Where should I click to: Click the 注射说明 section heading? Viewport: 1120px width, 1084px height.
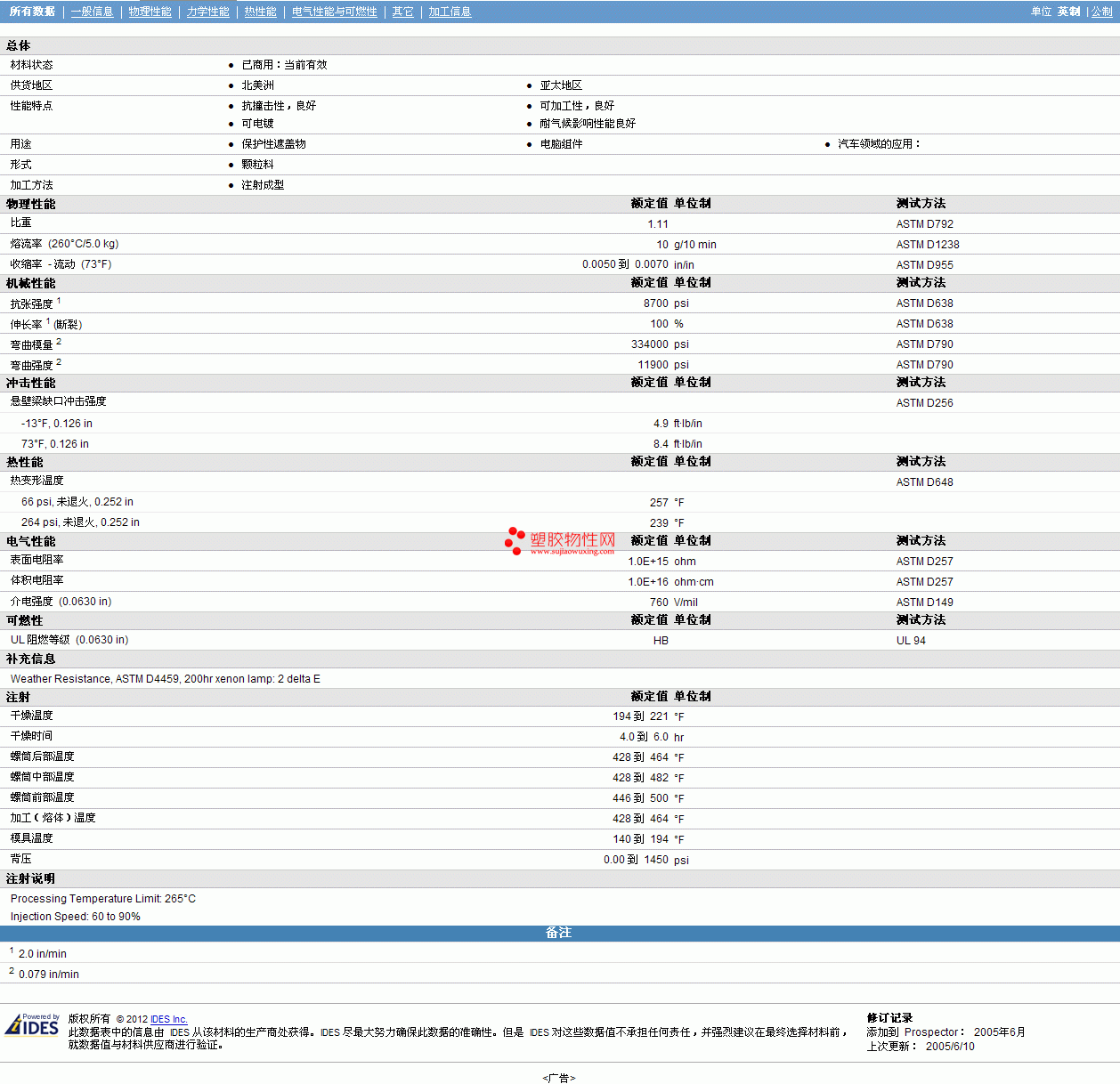pos(31,878)
